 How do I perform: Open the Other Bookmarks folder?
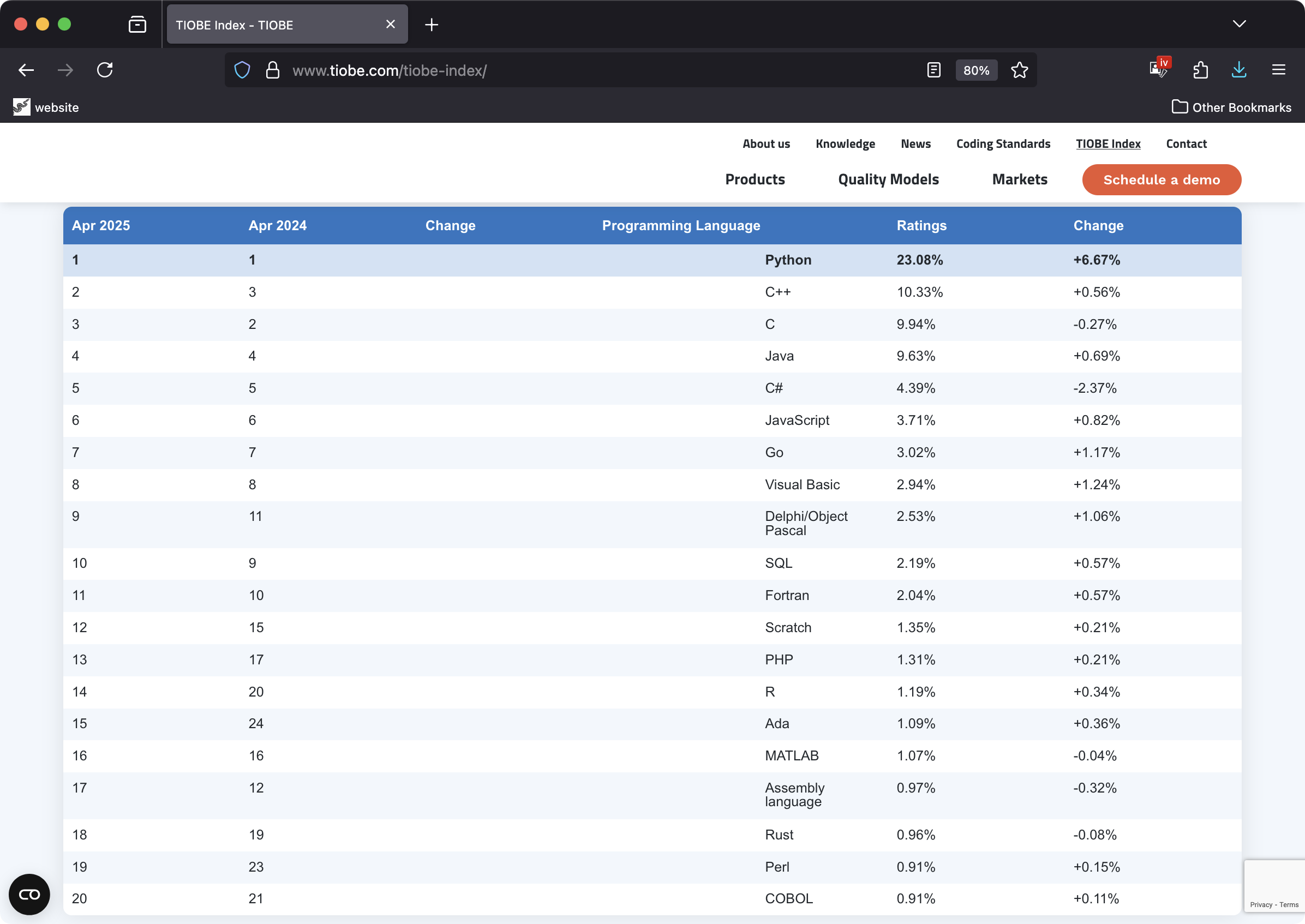1231,107
